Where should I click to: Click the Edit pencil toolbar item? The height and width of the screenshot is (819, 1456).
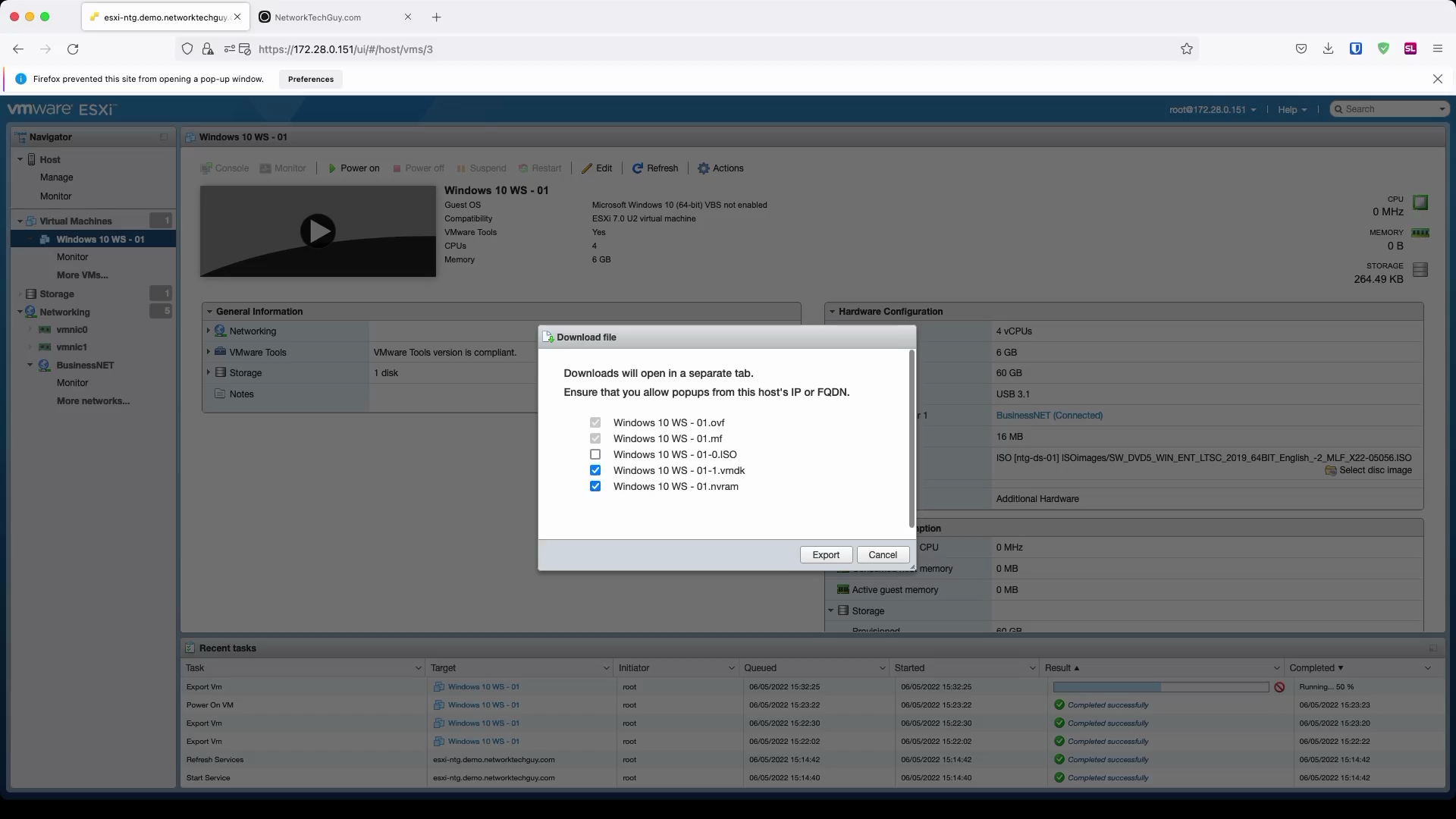pyautogui.click(x=597, y=168)
